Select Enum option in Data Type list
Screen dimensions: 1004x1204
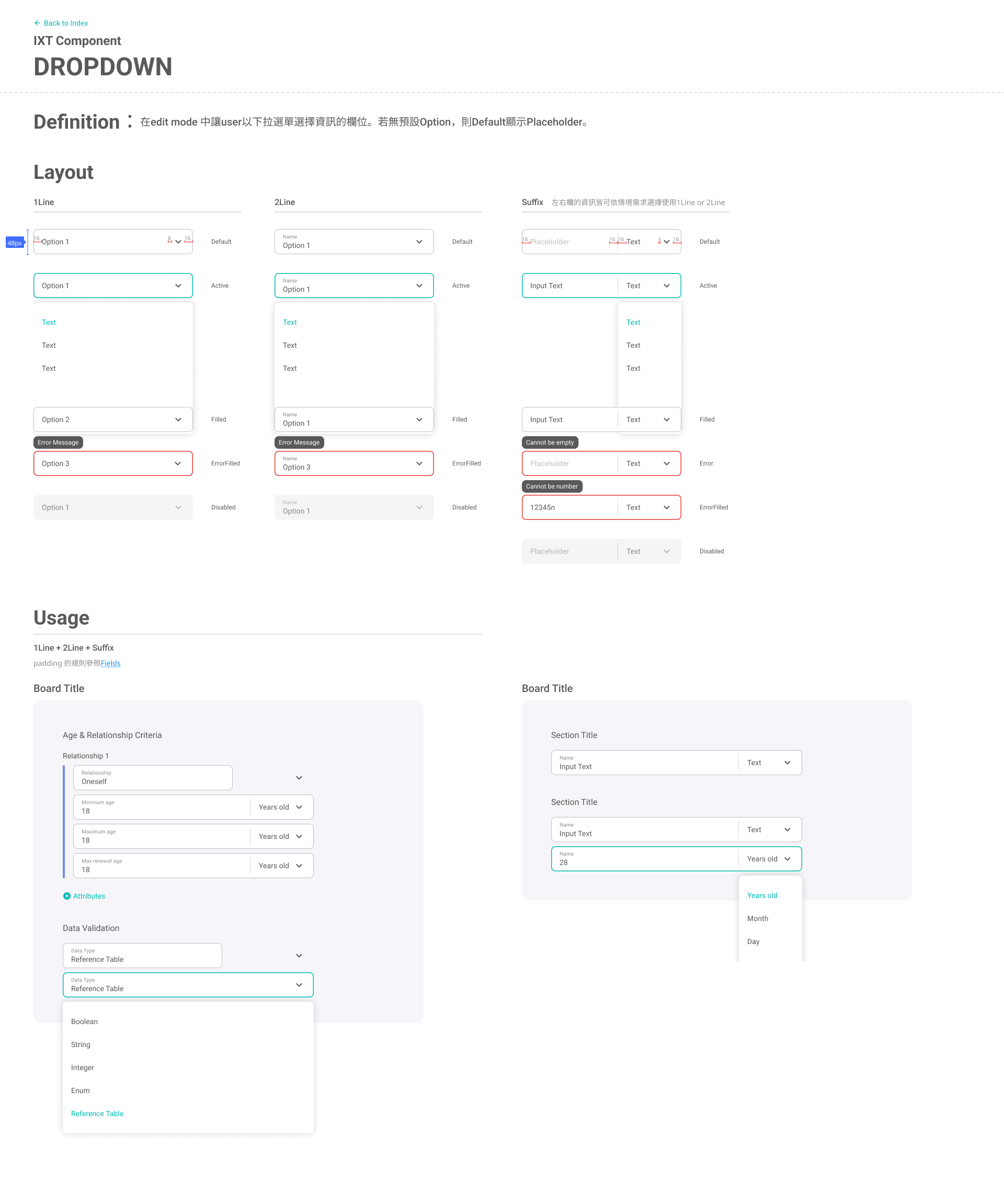pyautogui.click(x=80, y=1091)
